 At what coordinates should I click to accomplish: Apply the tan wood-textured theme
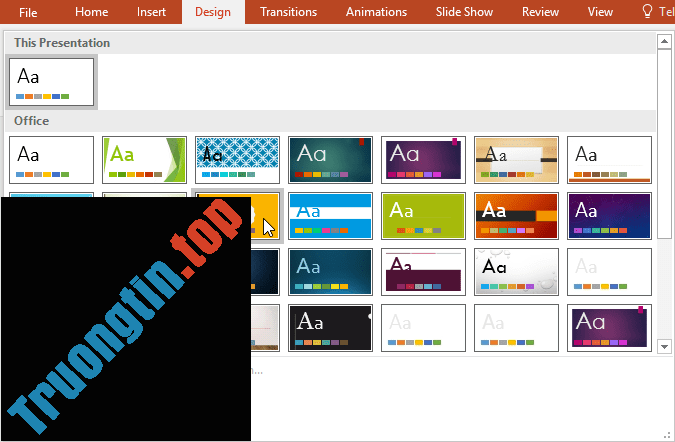pos(516,160)
